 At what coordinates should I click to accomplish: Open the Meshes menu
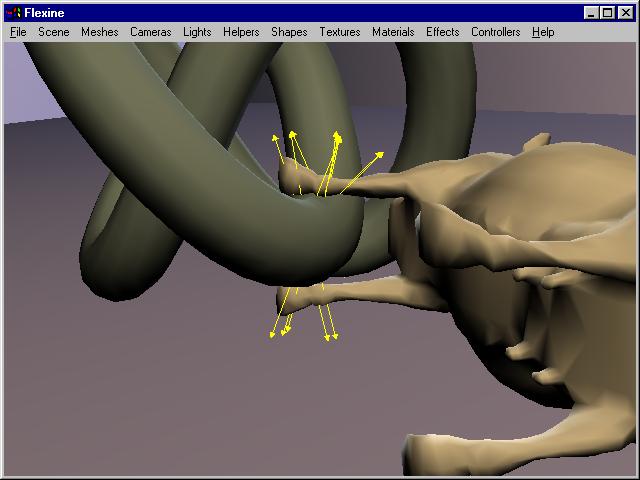tap(100, 32)
